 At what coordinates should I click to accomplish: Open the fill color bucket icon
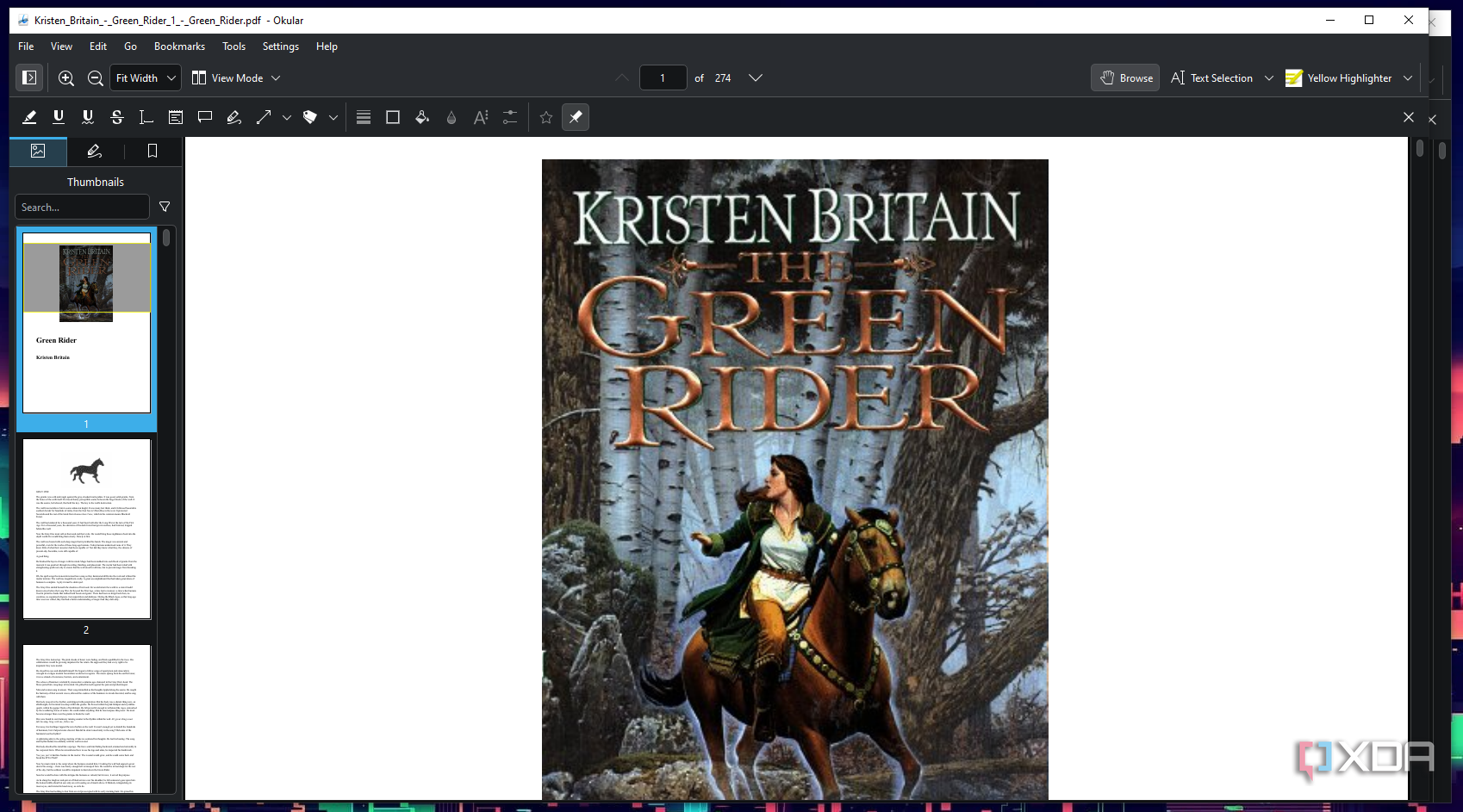pos(422,117)
